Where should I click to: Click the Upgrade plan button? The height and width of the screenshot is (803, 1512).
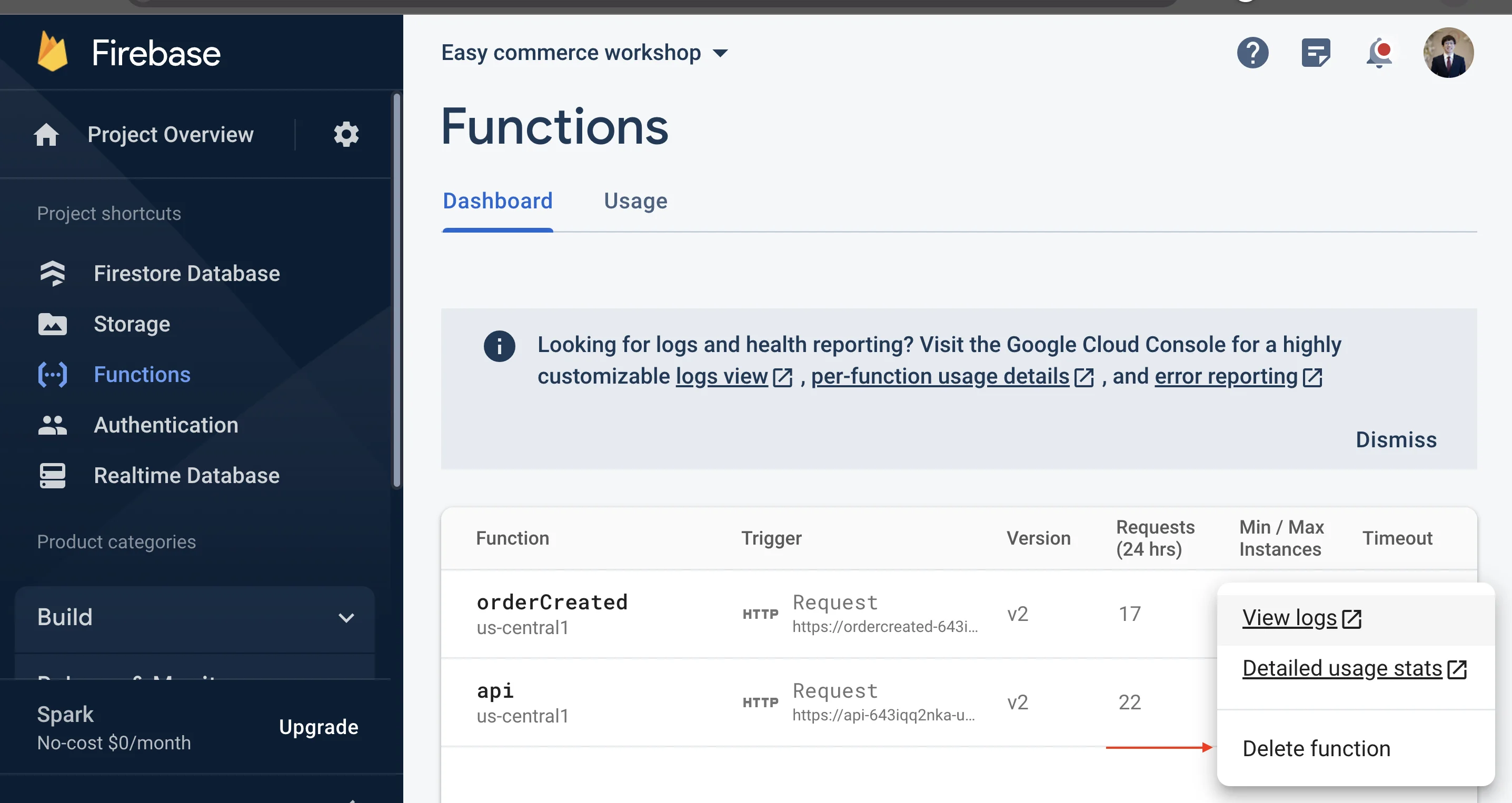[319, 727]
